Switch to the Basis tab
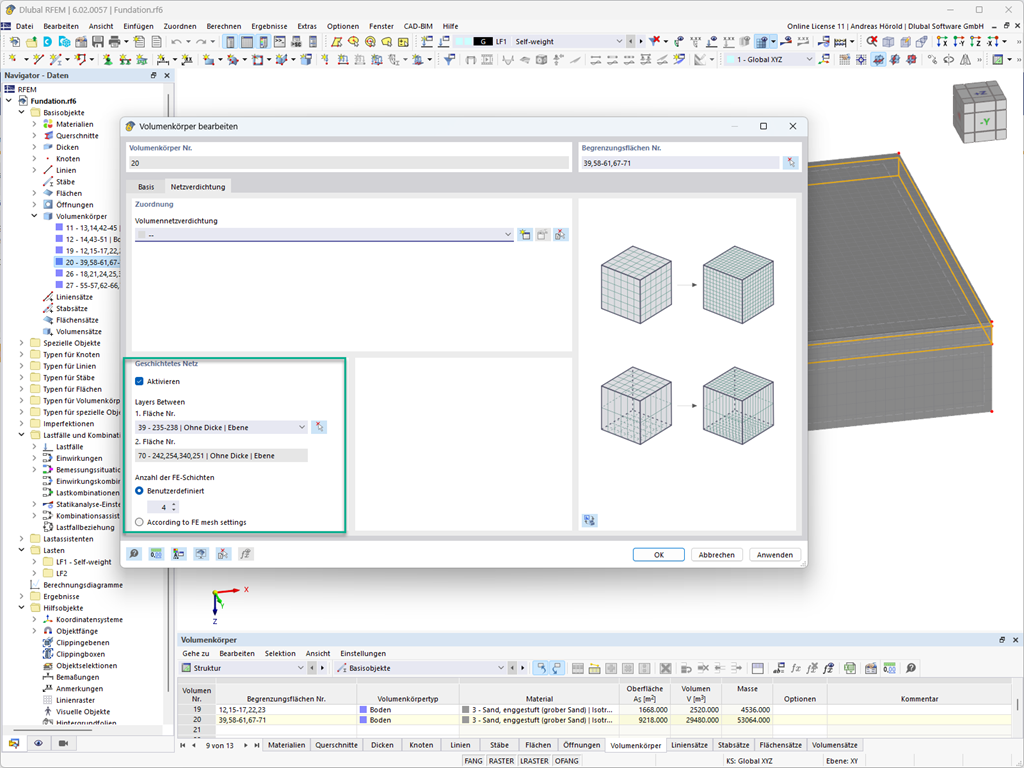Image resolution: width=1024 pixels, height=768 pixels. point(146,186)
